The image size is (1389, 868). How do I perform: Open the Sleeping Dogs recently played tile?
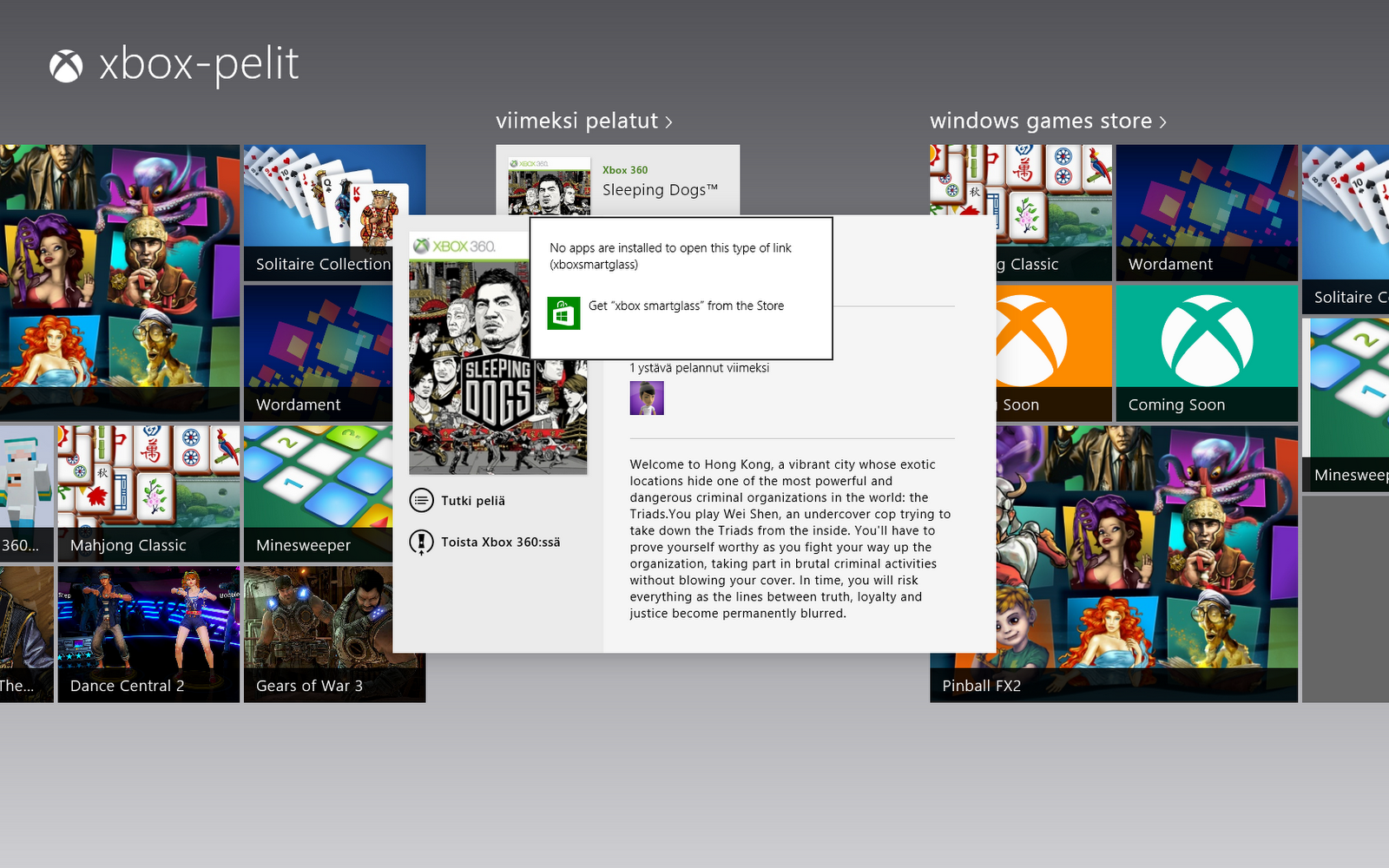618,181
